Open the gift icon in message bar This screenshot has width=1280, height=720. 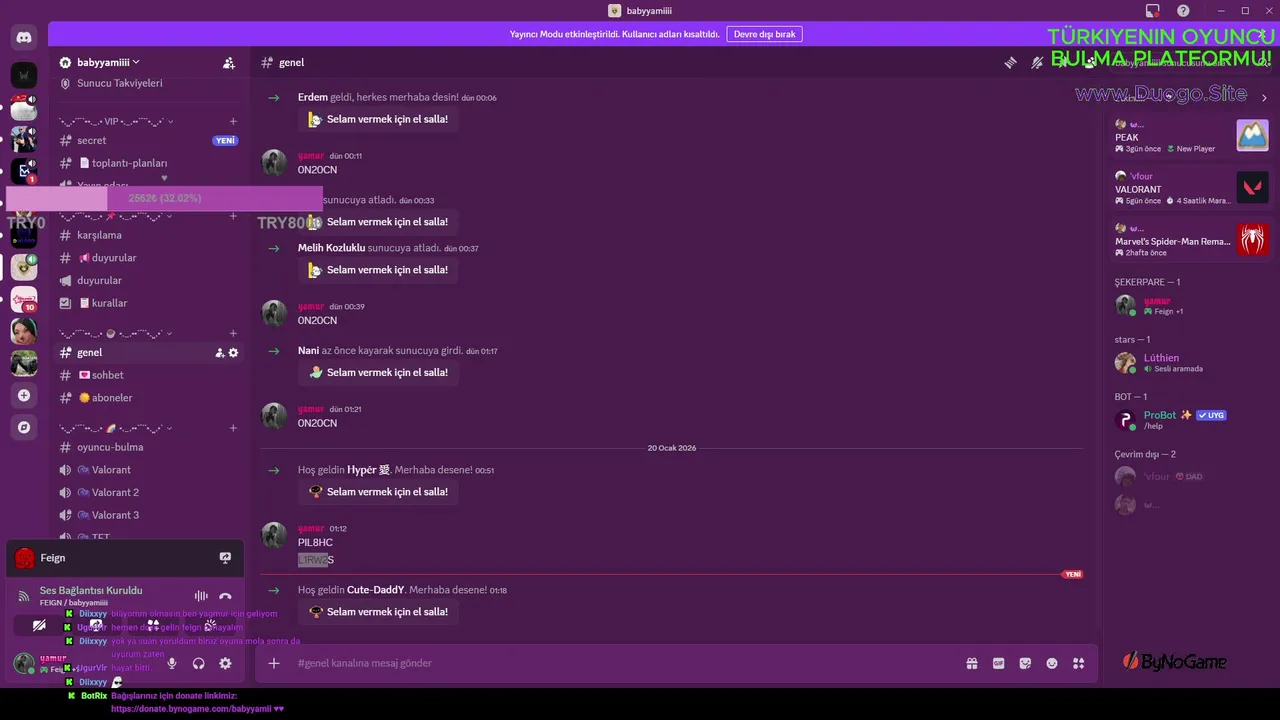tap(971, 663)
